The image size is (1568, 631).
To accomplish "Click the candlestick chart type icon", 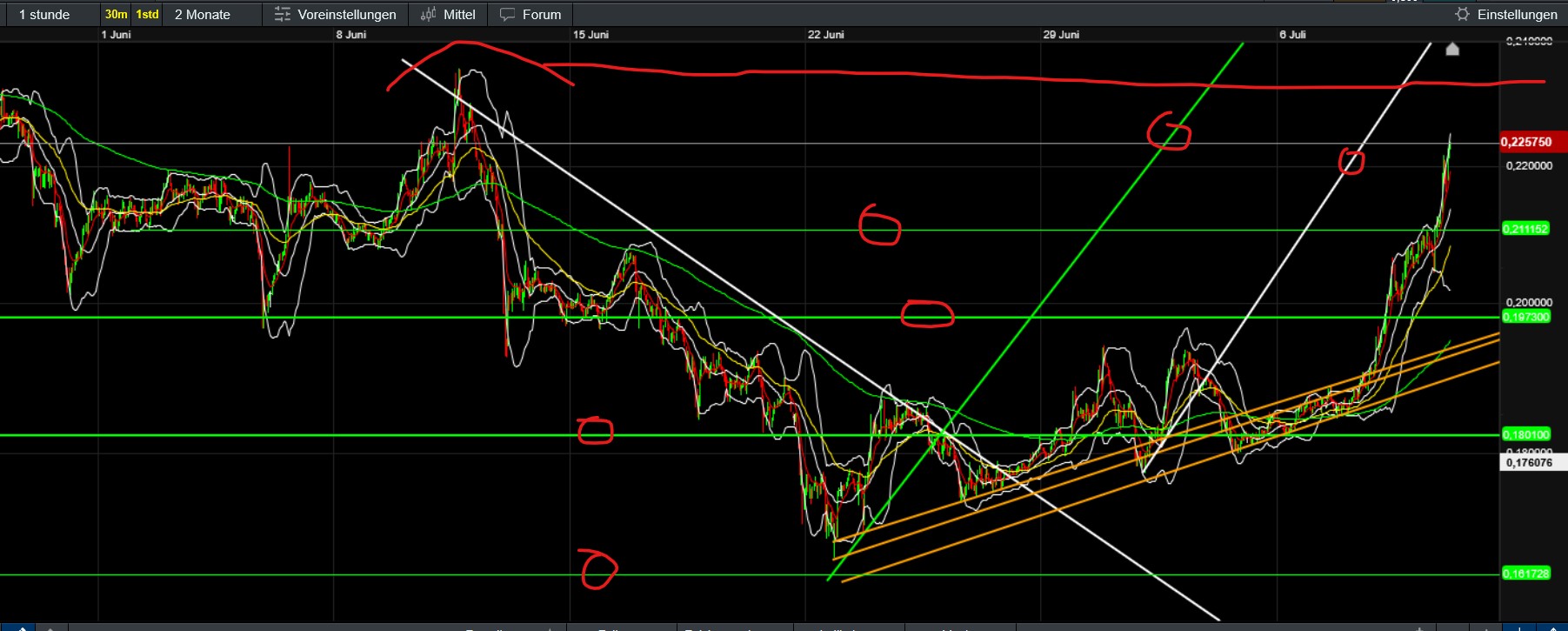I will 428,15.
